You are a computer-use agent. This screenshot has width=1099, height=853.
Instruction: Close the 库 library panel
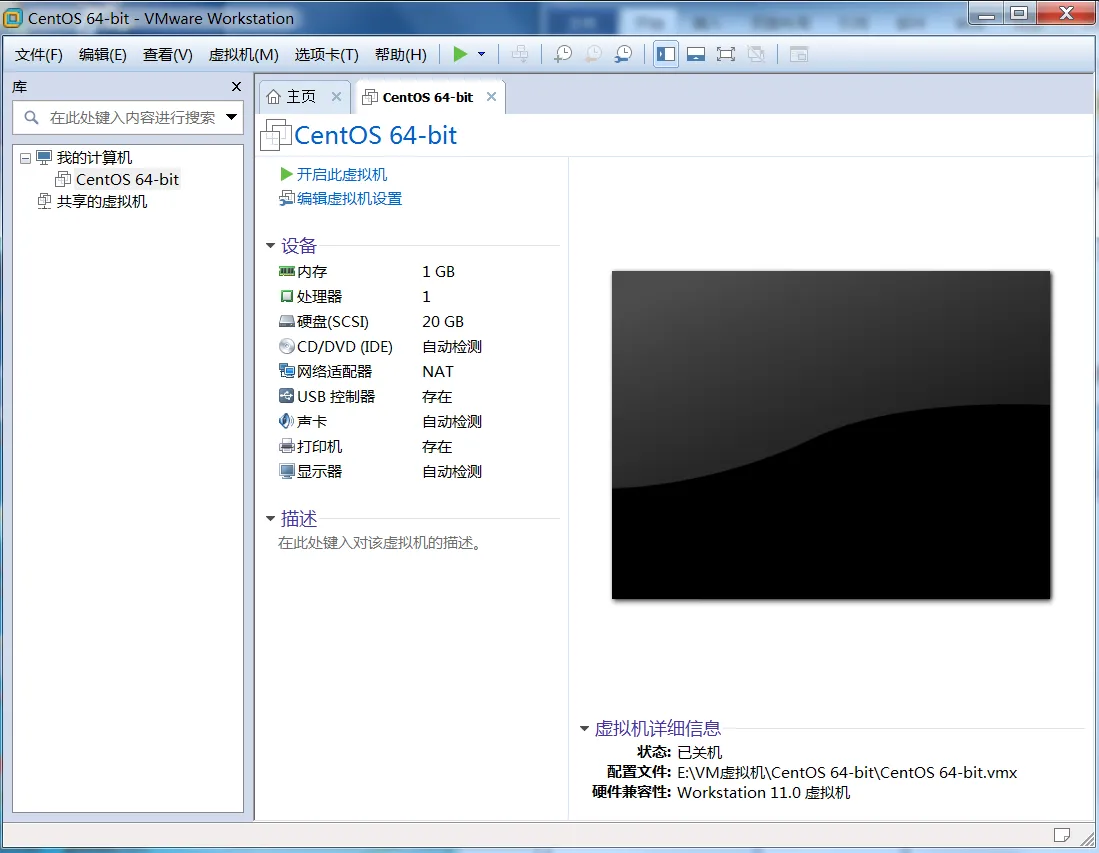pyautogui.click(x=236, y=86)
